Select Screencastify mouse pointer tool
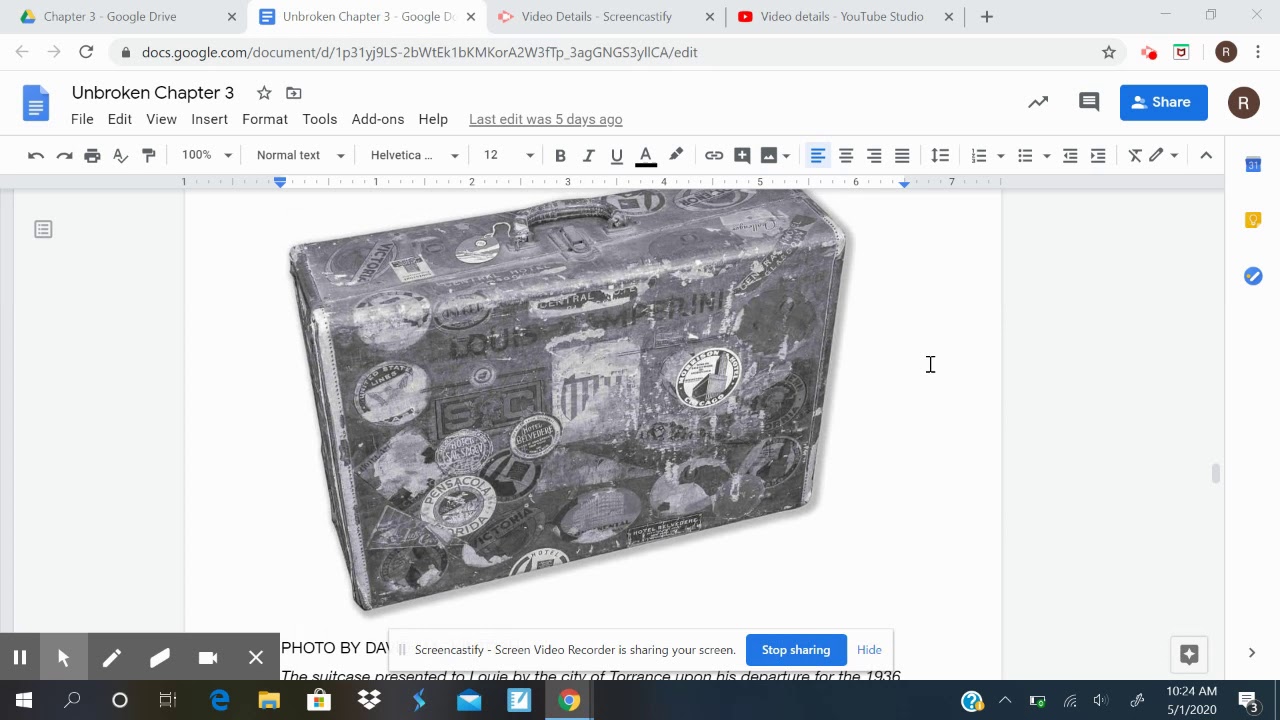Viewport: 1280px width, 720px height. (x=63, y=657)
